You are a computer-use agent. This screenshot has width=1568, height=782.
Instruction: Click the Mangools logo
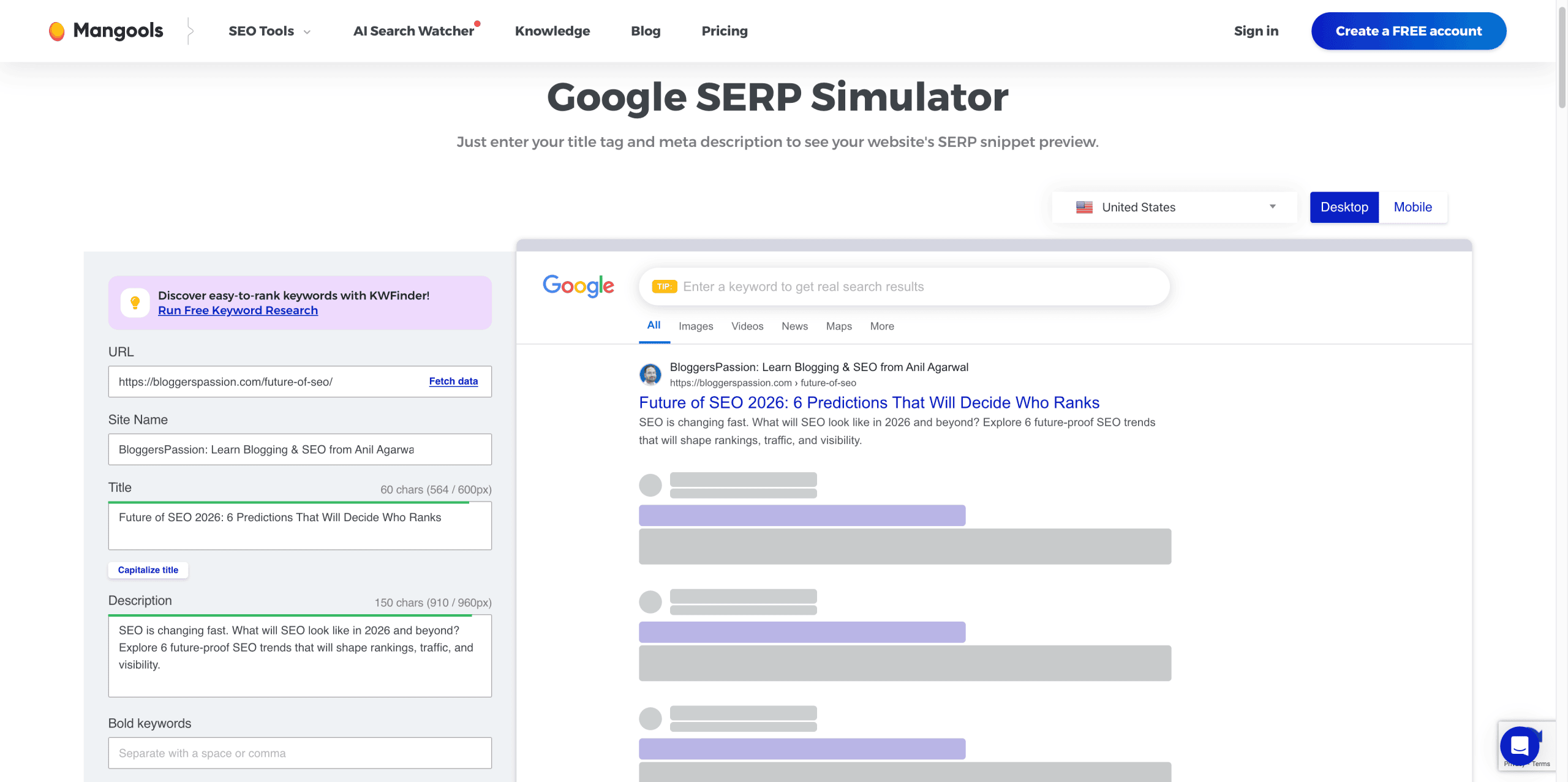click(105, 31)
